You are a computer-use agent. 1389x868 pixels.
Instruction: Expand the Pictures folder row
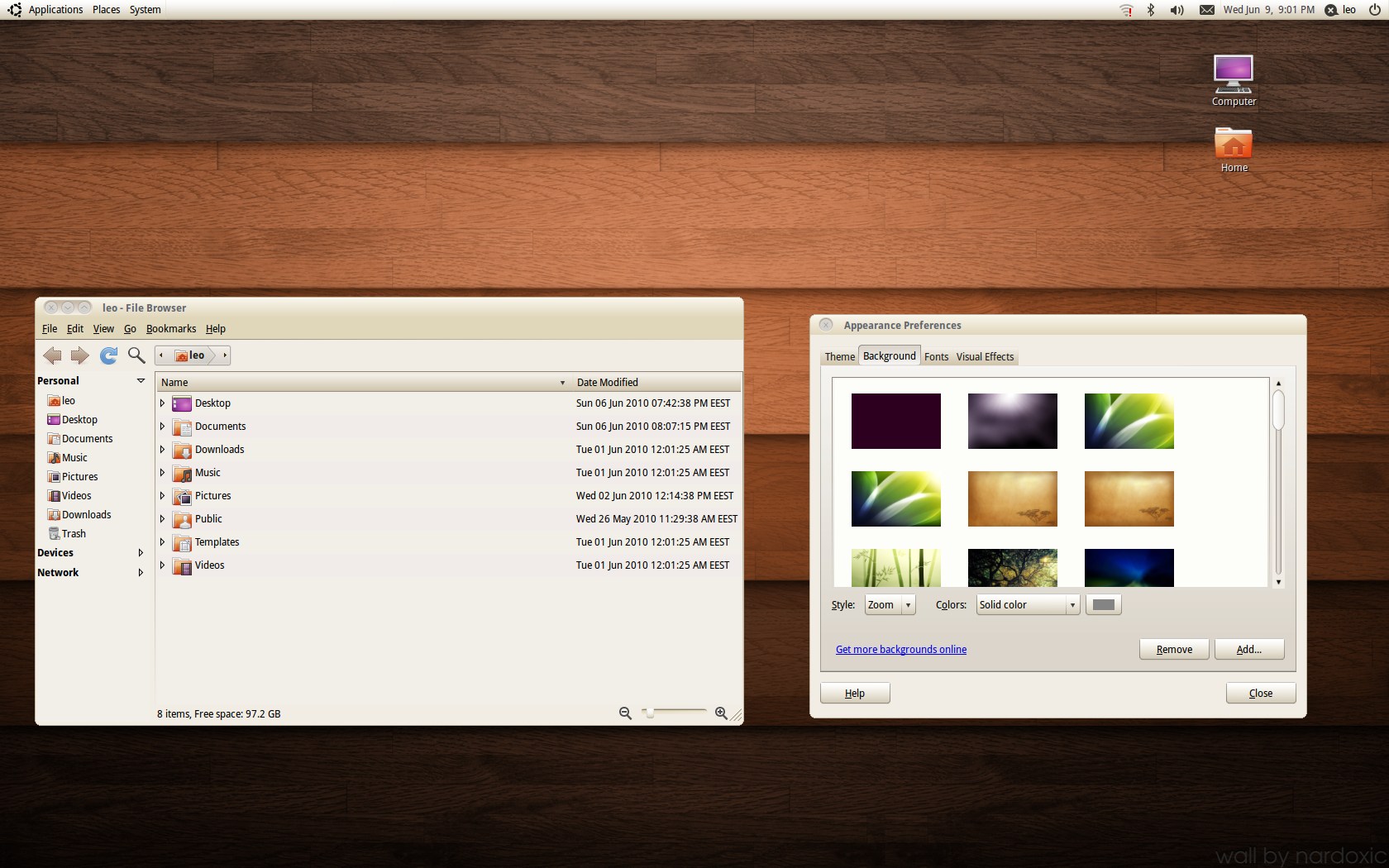(162, 496)
